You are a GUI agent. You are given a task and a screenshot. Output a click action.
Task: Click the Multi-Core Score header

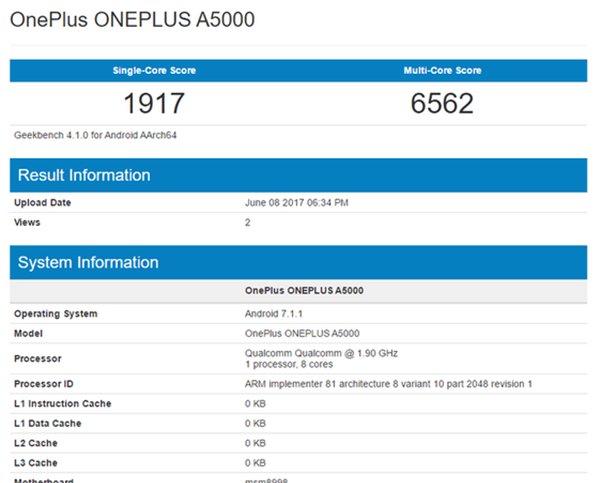pyautogui.click(x=442, y=71)
